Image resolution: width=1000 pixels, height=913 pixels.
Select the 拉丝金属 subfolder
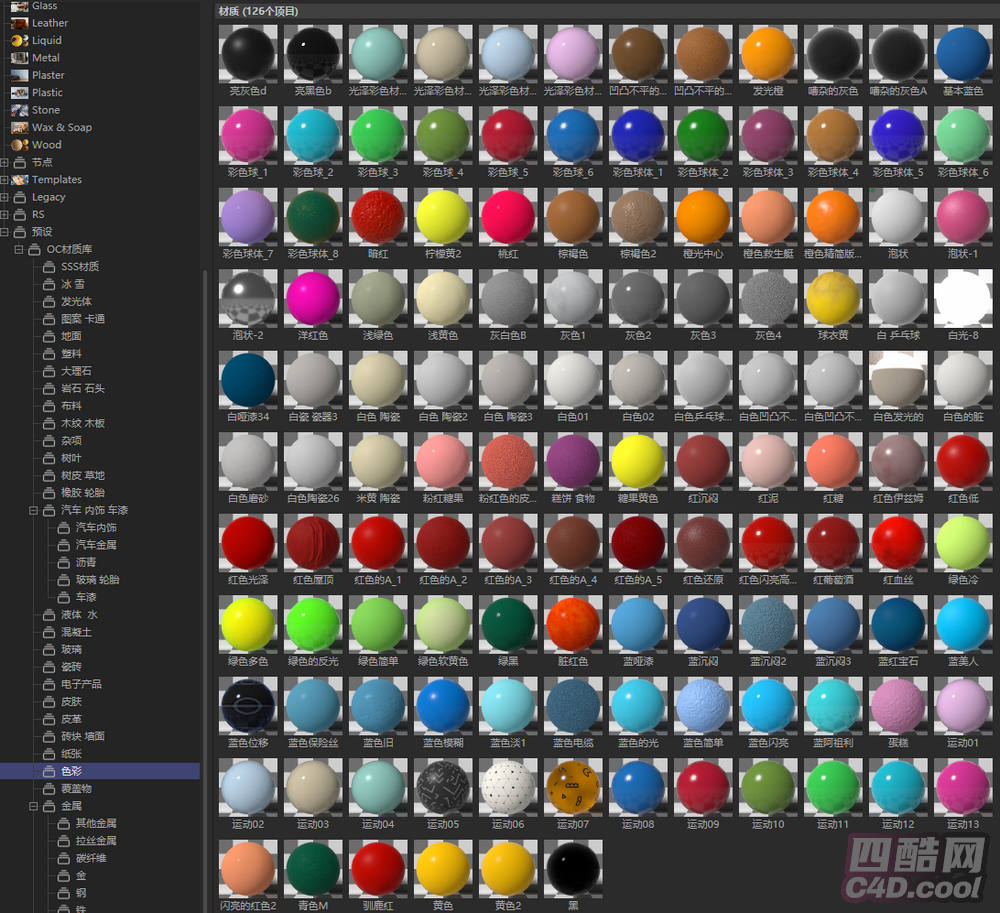pyautogui.click(x=96, y=841)
